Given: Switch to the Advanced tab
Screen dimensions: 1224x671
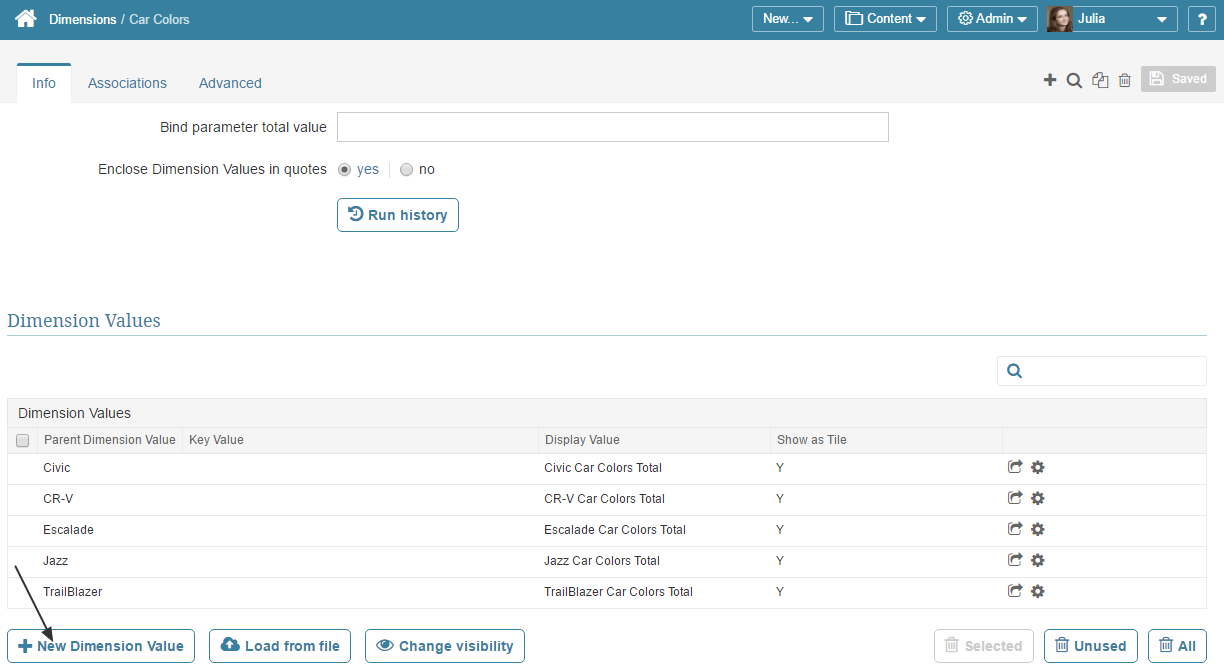Looking at the screenshot, I should click(230, 83).
